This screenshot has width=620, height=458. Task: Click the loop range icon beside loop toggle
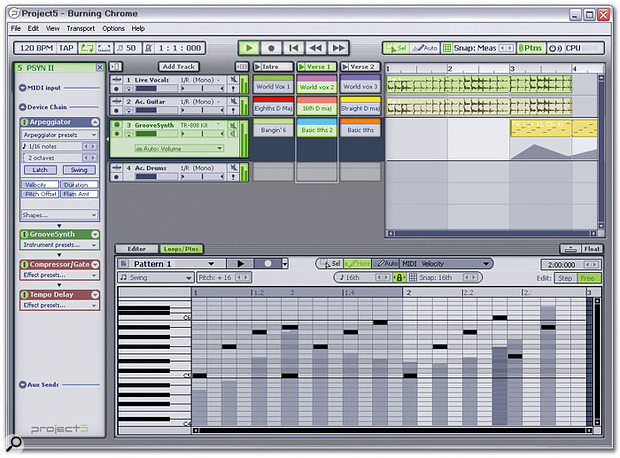[x=104, y=48]
